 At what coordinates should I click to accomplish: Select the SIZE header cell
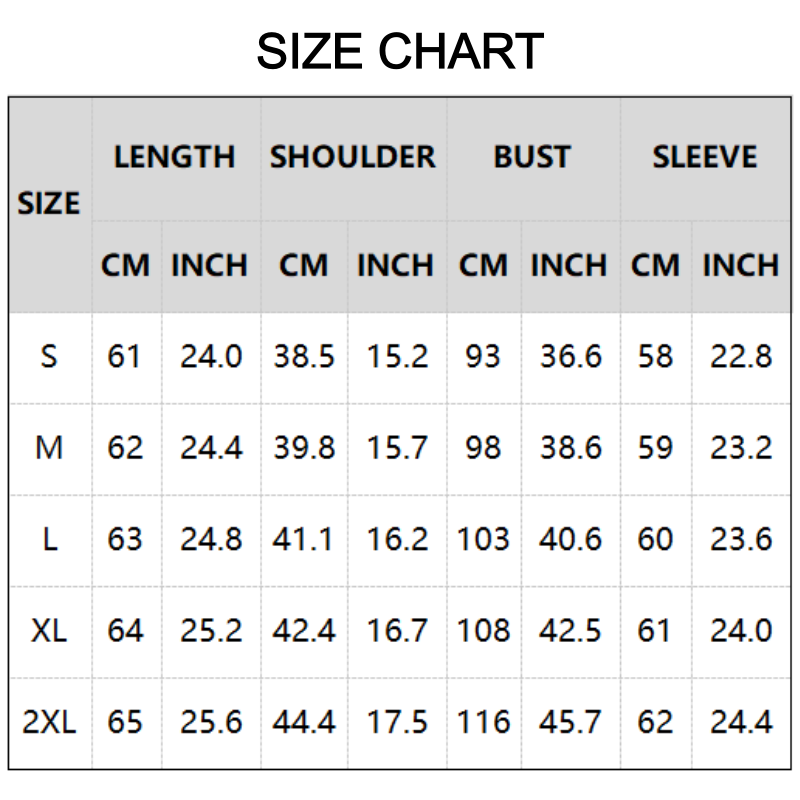coord(49,204)
